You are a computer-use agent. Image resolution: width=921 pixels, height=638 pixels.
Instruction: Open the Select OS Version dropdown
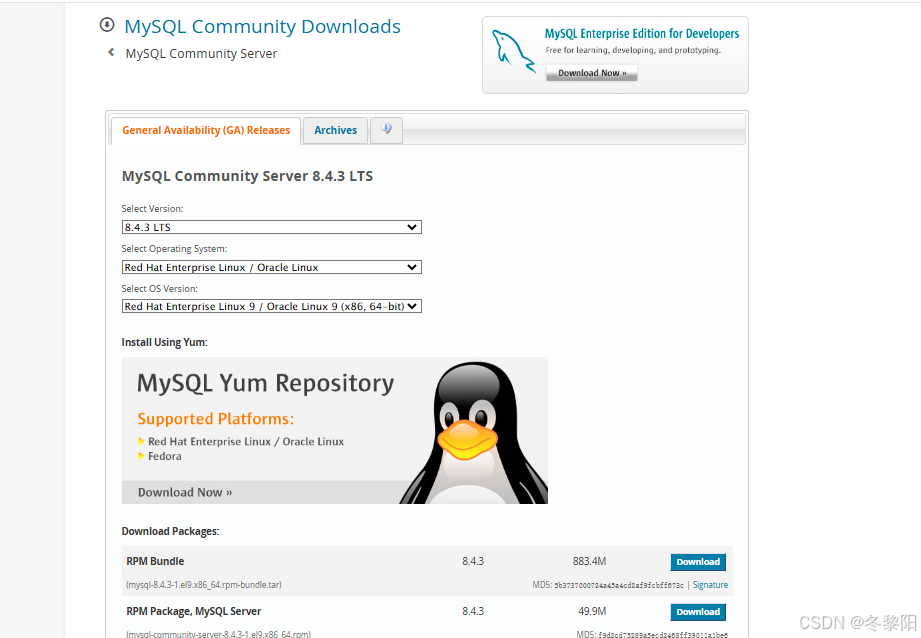(x=271, y=306)
